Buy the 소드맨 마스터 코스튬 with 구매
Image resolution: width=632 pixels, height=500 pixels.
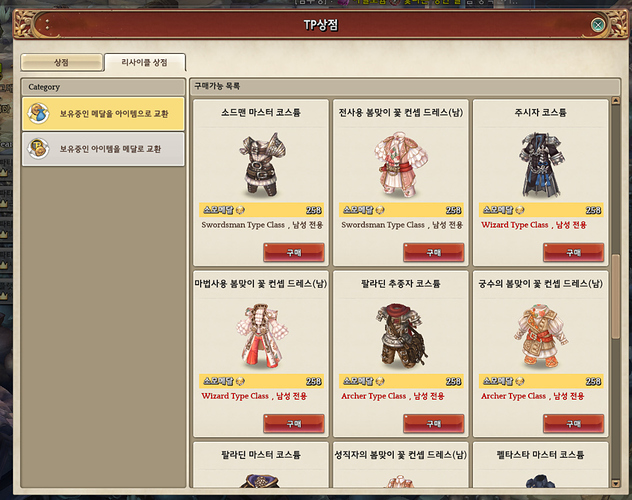(x=294, y=253)
